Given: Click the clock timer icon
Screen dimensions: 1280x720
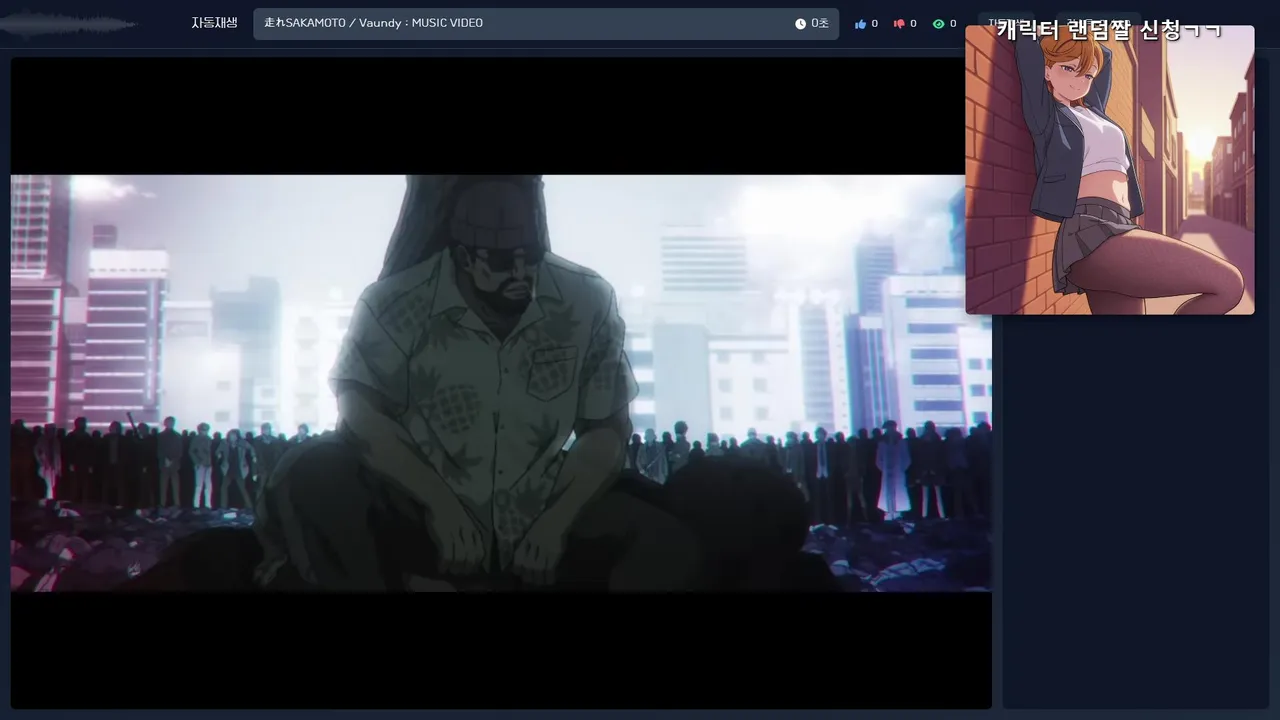Looking at the screenshot, I should (800, 24).
